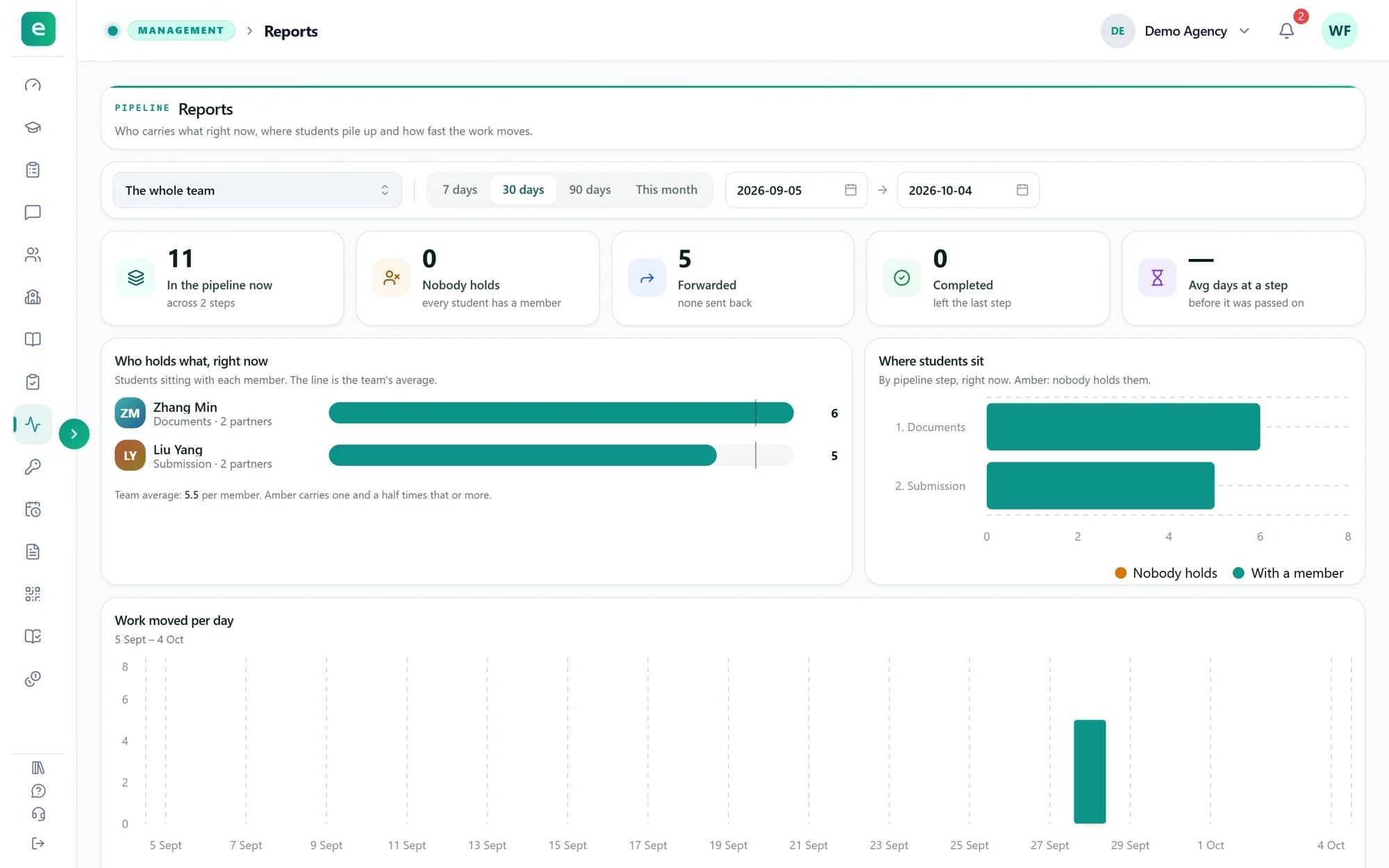1389x868 pixels.
Task: Click the Work moved per day heading
Action: pos(174,620)
